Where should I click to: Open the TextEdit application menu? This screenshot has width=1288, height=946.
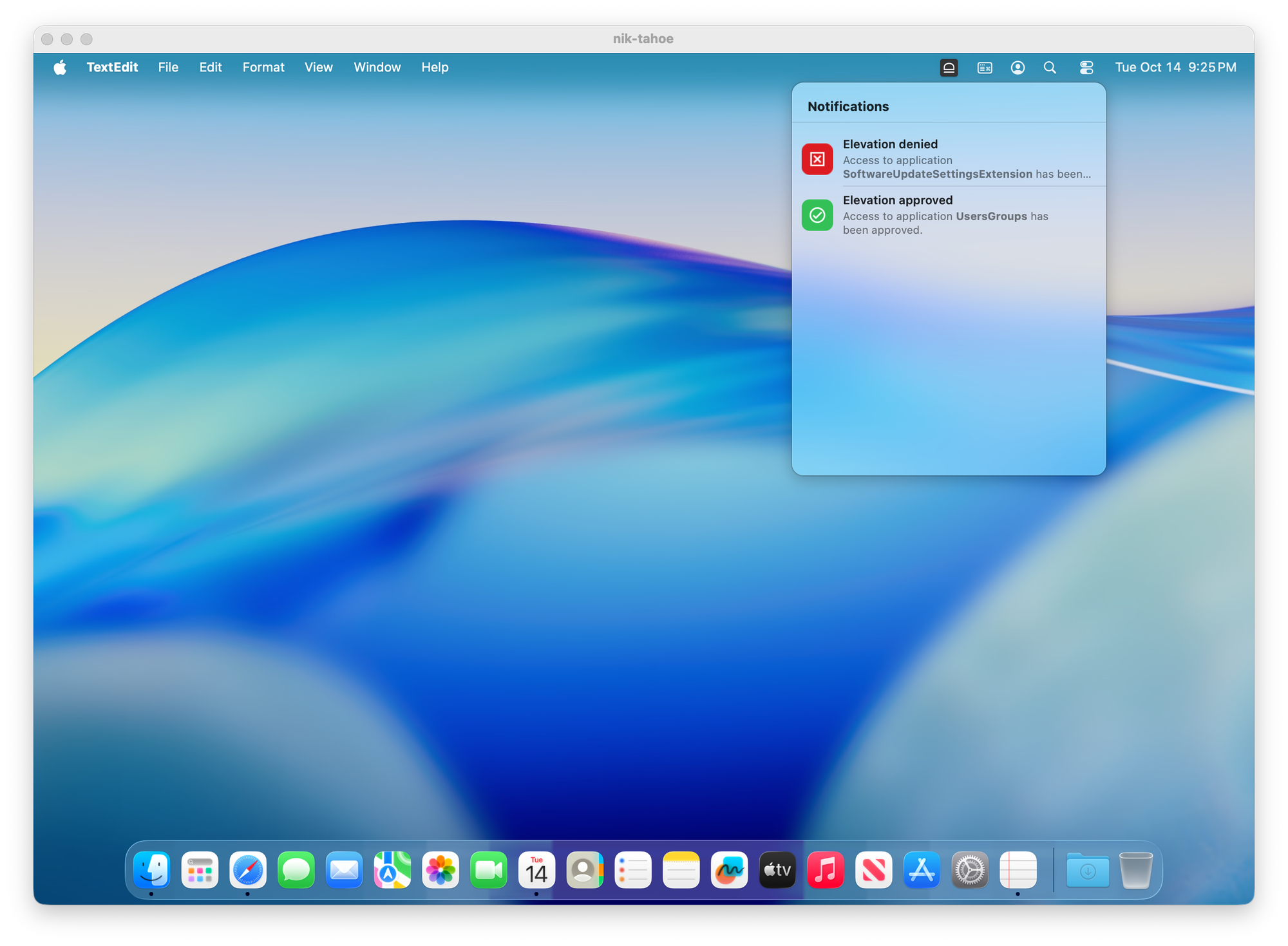click(112, 68)
